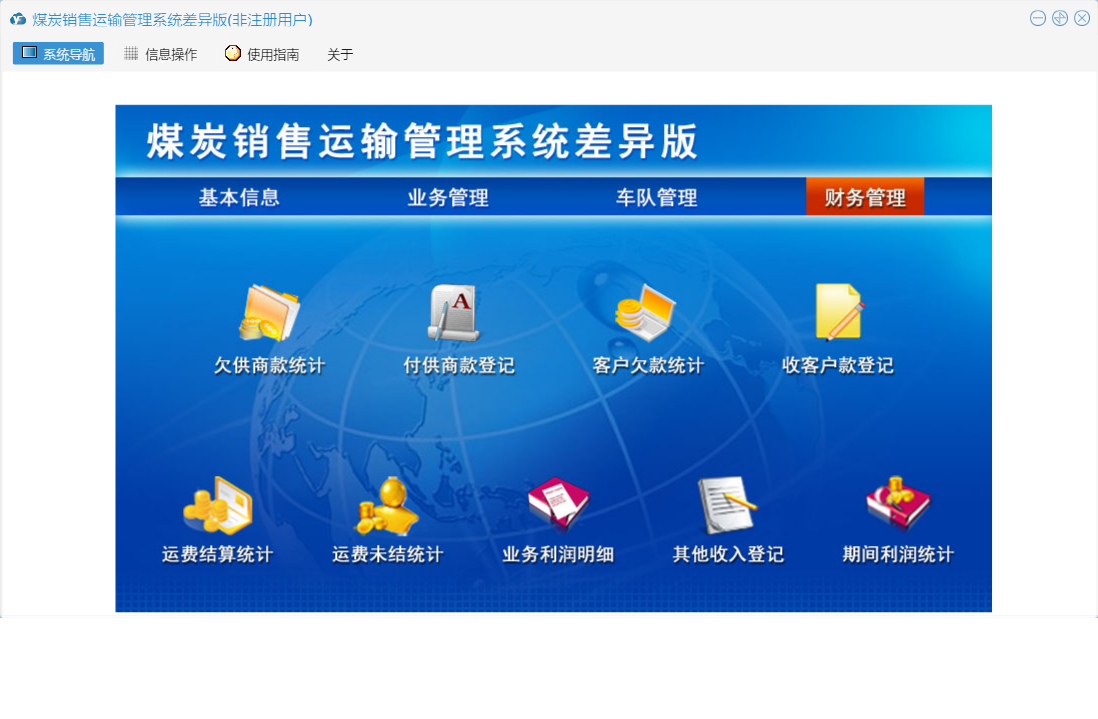Screen dimensions: 1098x719
Task: Minimize the application window
Action: tap(1038, 18)
